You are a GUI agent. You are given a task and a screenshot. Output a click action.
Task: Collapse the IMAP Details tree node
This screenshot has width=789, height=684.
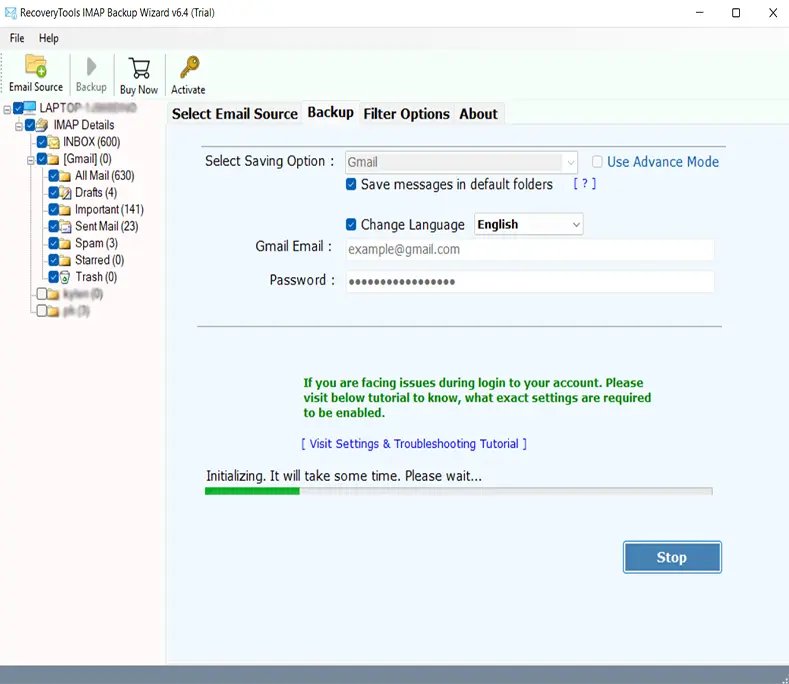(19, 126)
